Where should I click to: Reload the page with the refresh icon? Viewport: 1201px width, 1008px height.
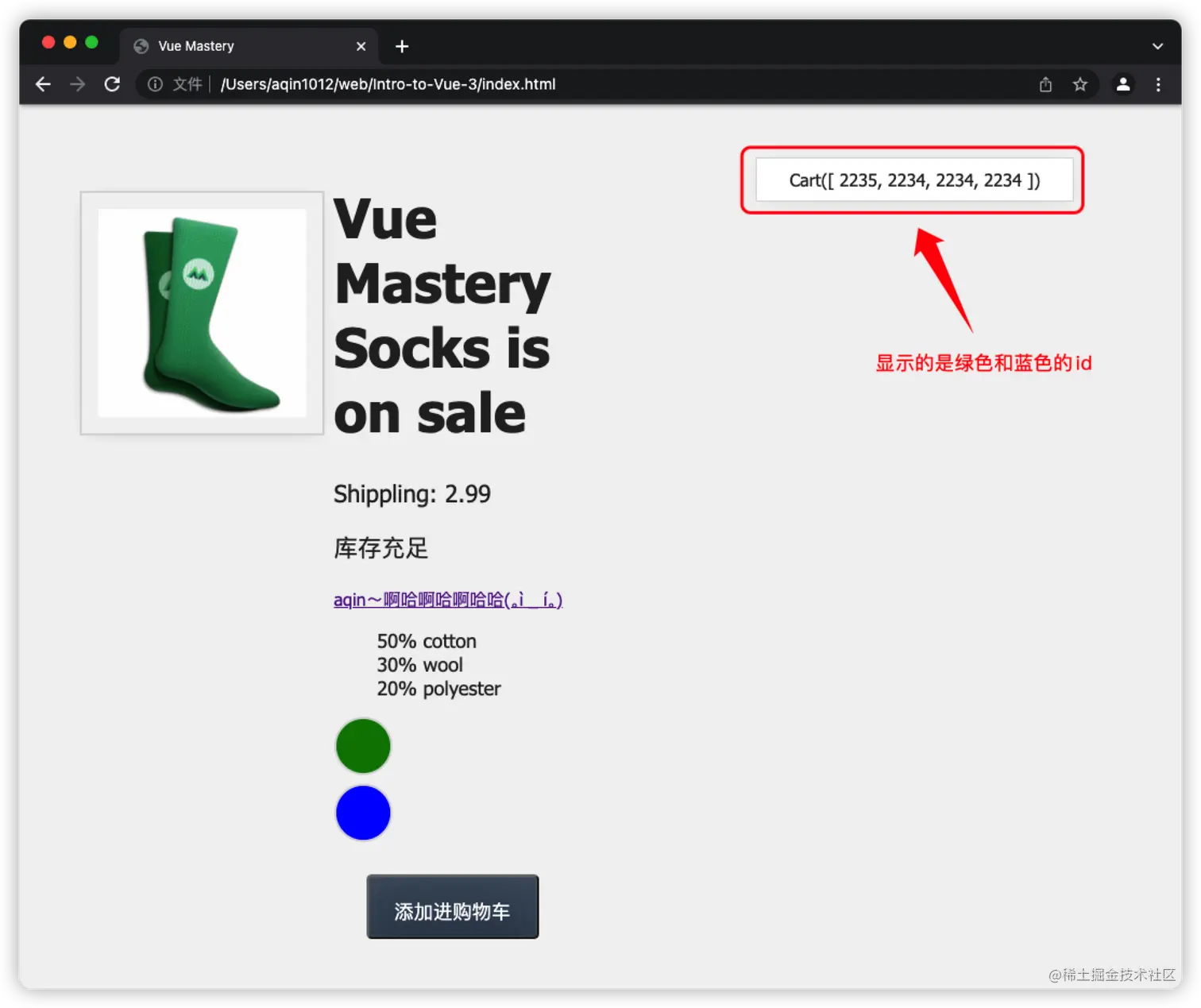[112, 84]
